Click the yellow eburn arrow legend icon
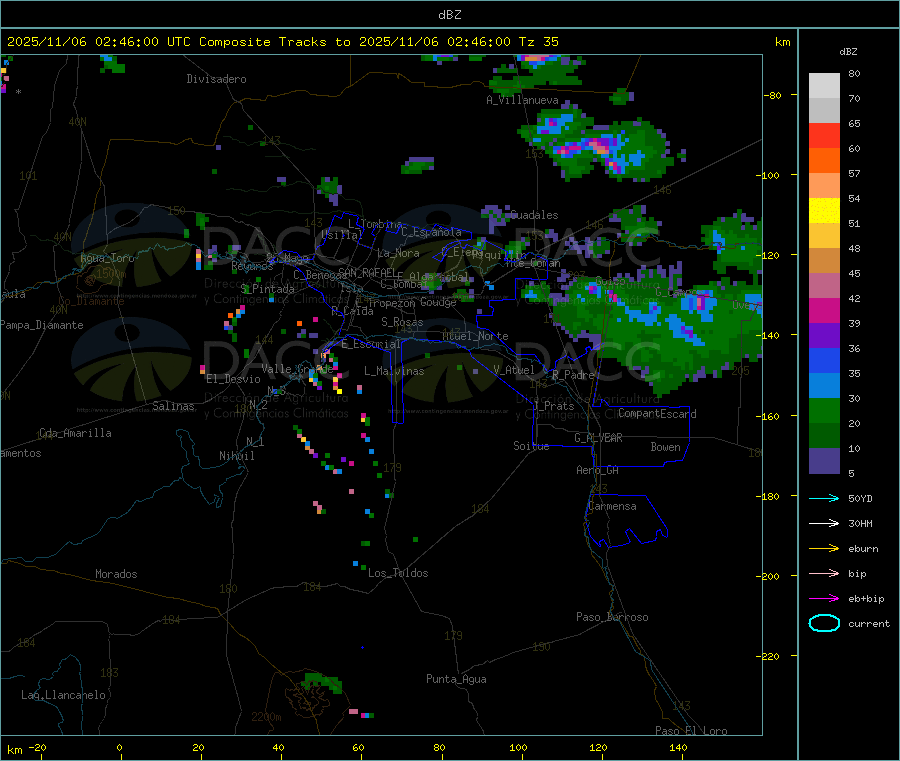The image size is (900, 761). tap(824, 549)
